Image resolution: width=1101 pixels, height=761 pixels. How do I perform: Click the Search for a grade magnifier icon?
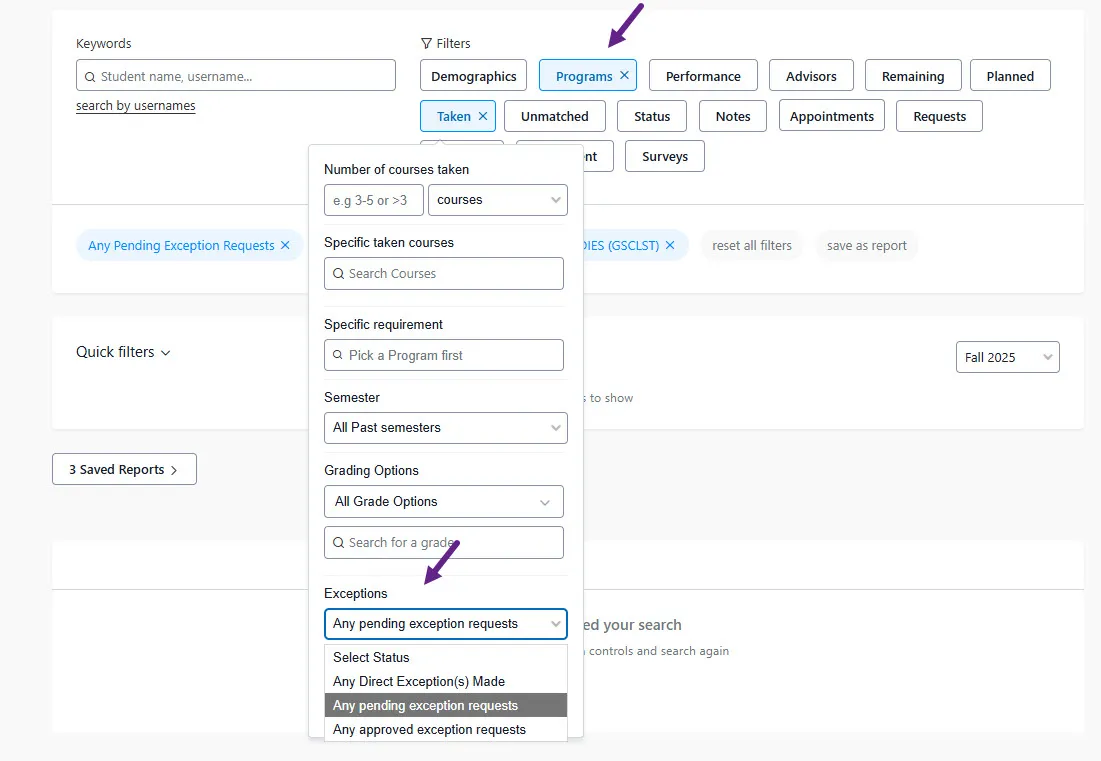tap(338, 543)
